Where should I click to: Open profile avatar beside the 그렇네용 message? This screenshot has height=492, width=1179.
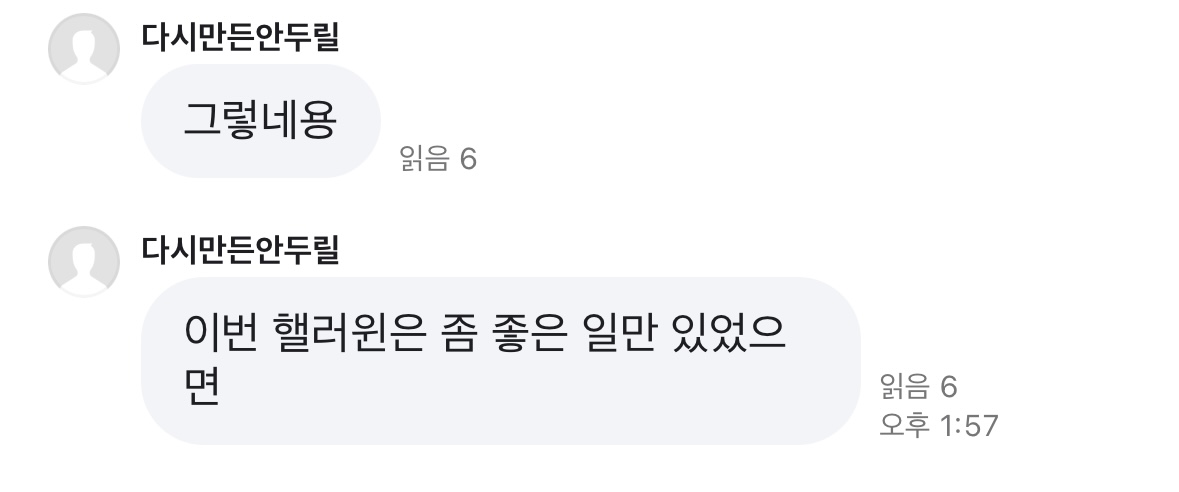click(x=83, y=48)
